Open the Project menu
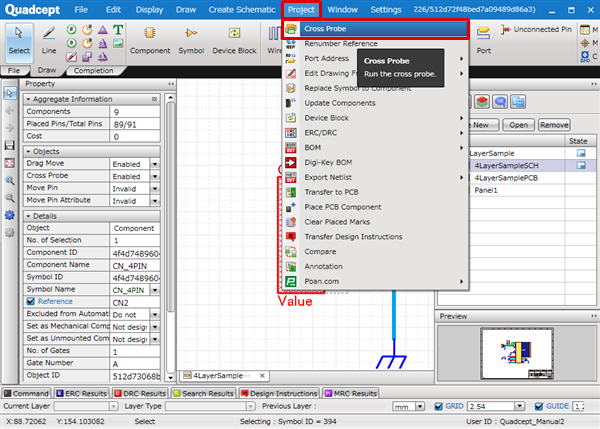This screenshot has height=429, width=600. (x=301, y=10)
